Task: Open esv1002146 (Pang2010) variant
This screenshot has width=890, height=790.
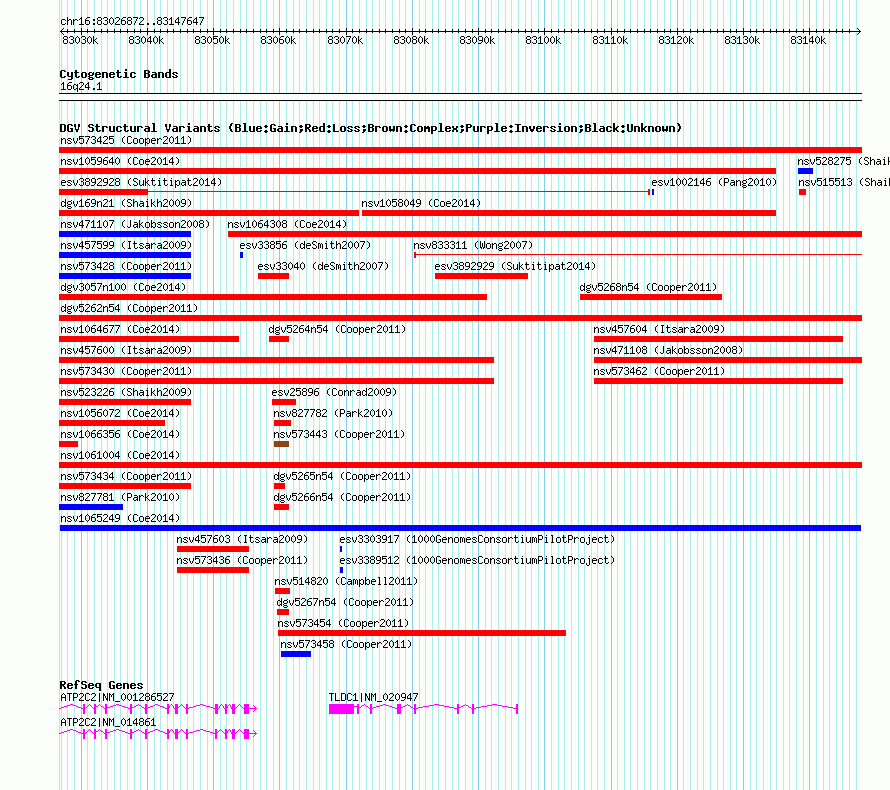Action: click(x=714, y=182)
